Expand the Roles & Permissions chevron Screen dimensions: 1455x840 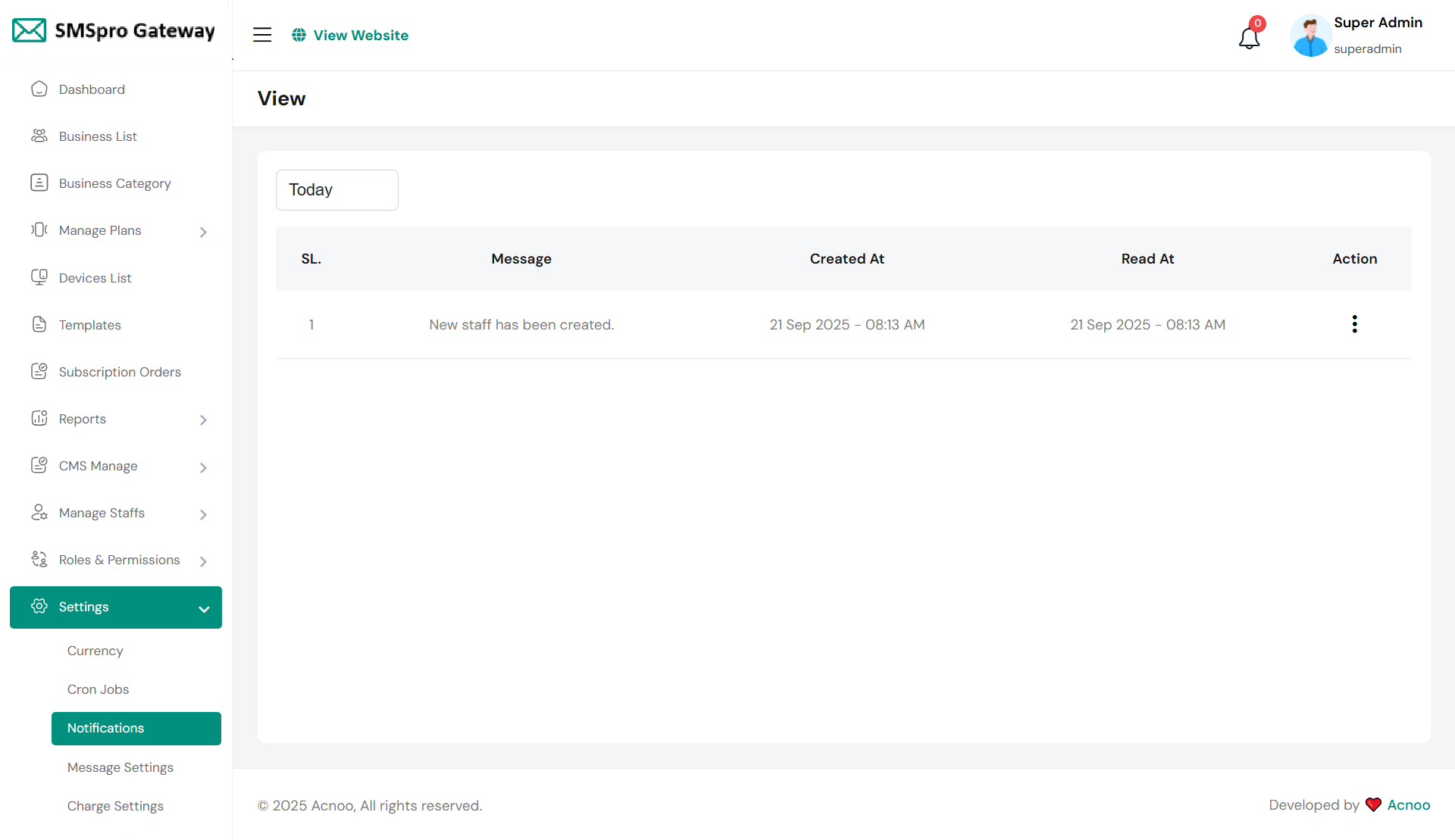point(203,561)
